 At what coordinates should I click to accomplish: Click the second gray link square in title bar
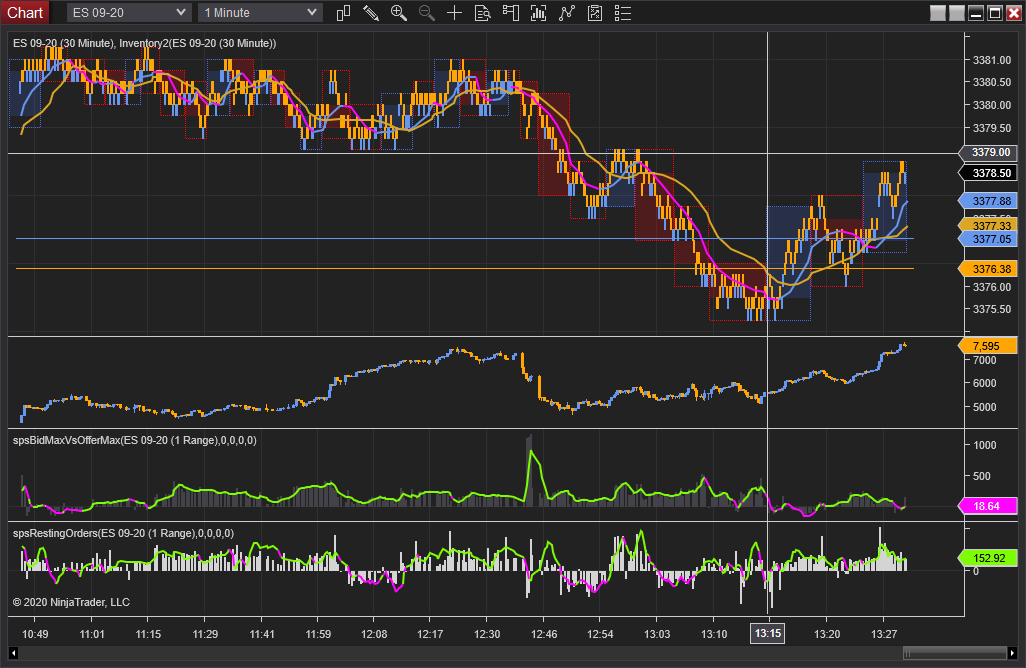(957, 13)
